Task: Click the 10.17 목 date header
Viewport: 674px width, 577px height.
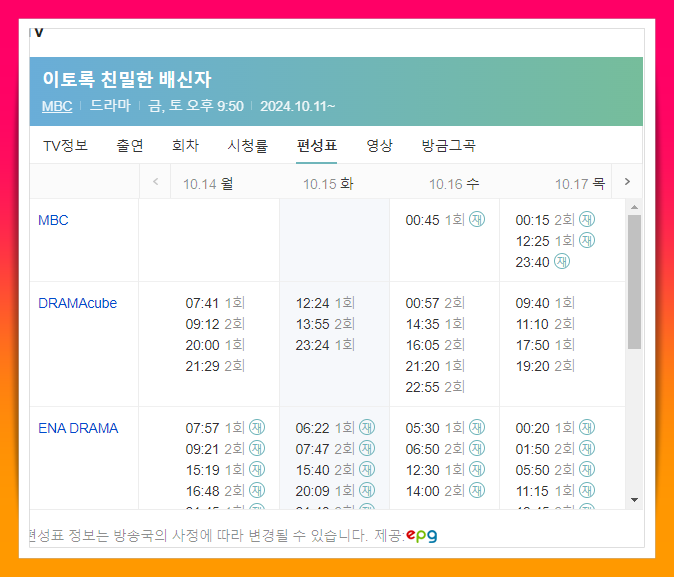Action: click(580, 184)
